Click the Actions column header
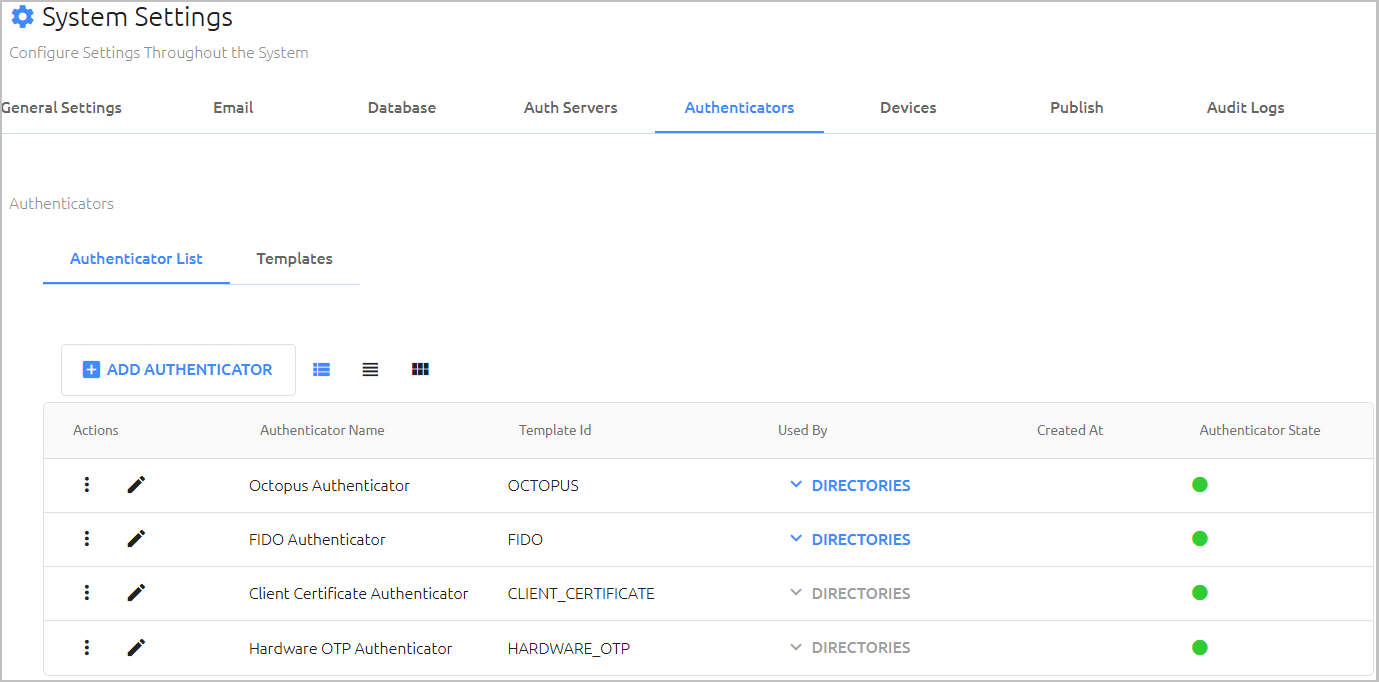Screen dimensions: 1379x682 pyautogui.click(x=96, y=430)
